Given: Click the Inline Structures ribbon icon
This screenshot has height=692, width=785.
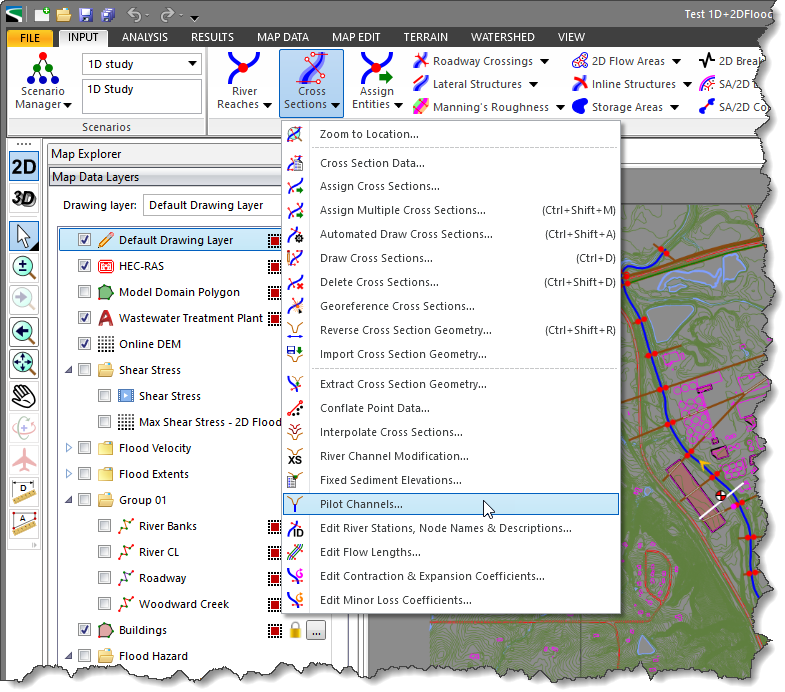Looking at the screenshot, I should [580, 84].
